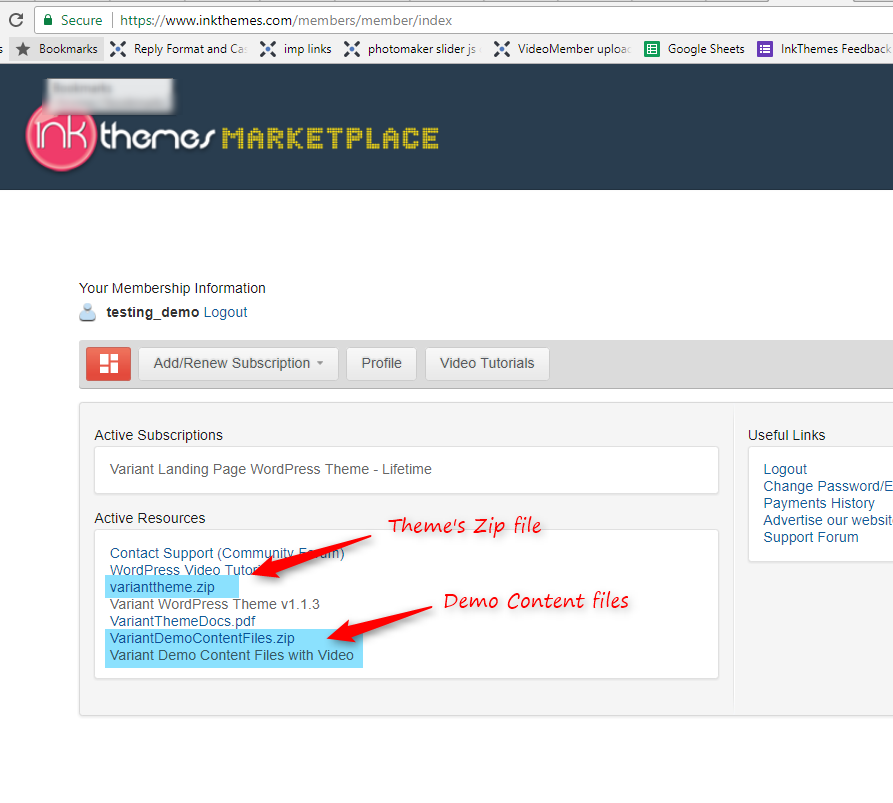Screen dimensions: 893x803
Task: Click Logout next to testing_demo
Action: tap(226, 312)
